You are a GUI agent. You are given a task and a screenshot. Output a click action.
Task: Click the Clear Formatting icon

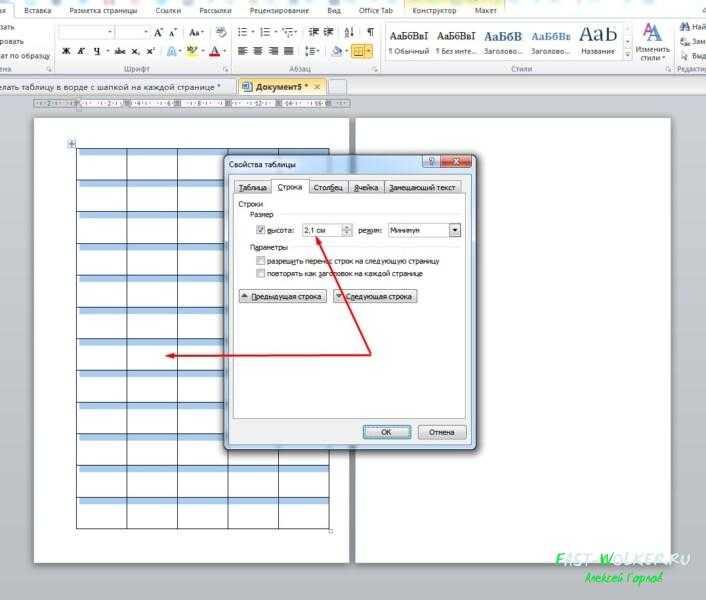coord(221,32)
